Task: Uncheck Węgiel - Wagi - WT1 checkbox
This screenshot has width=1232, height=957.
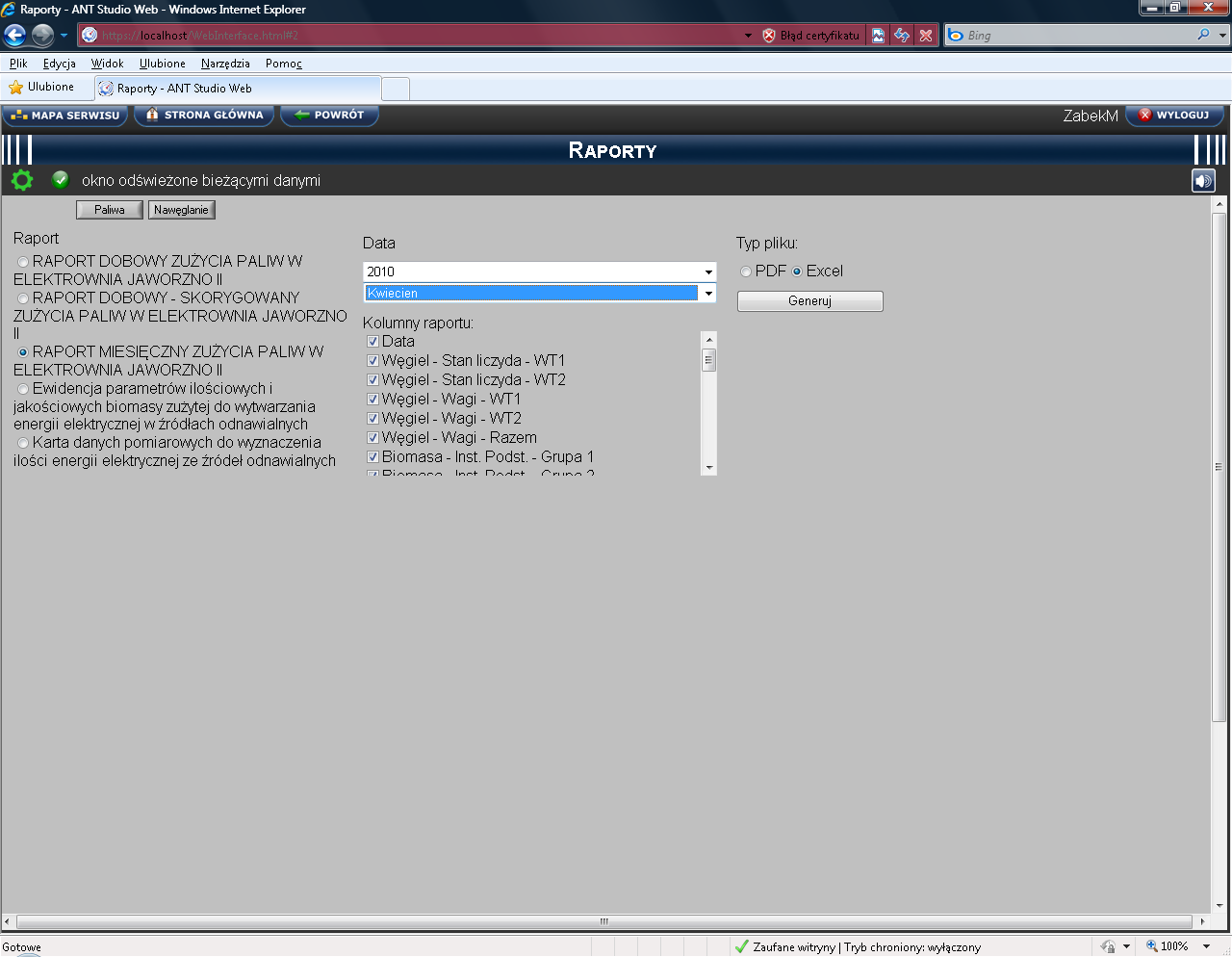Action: point(372,400)
